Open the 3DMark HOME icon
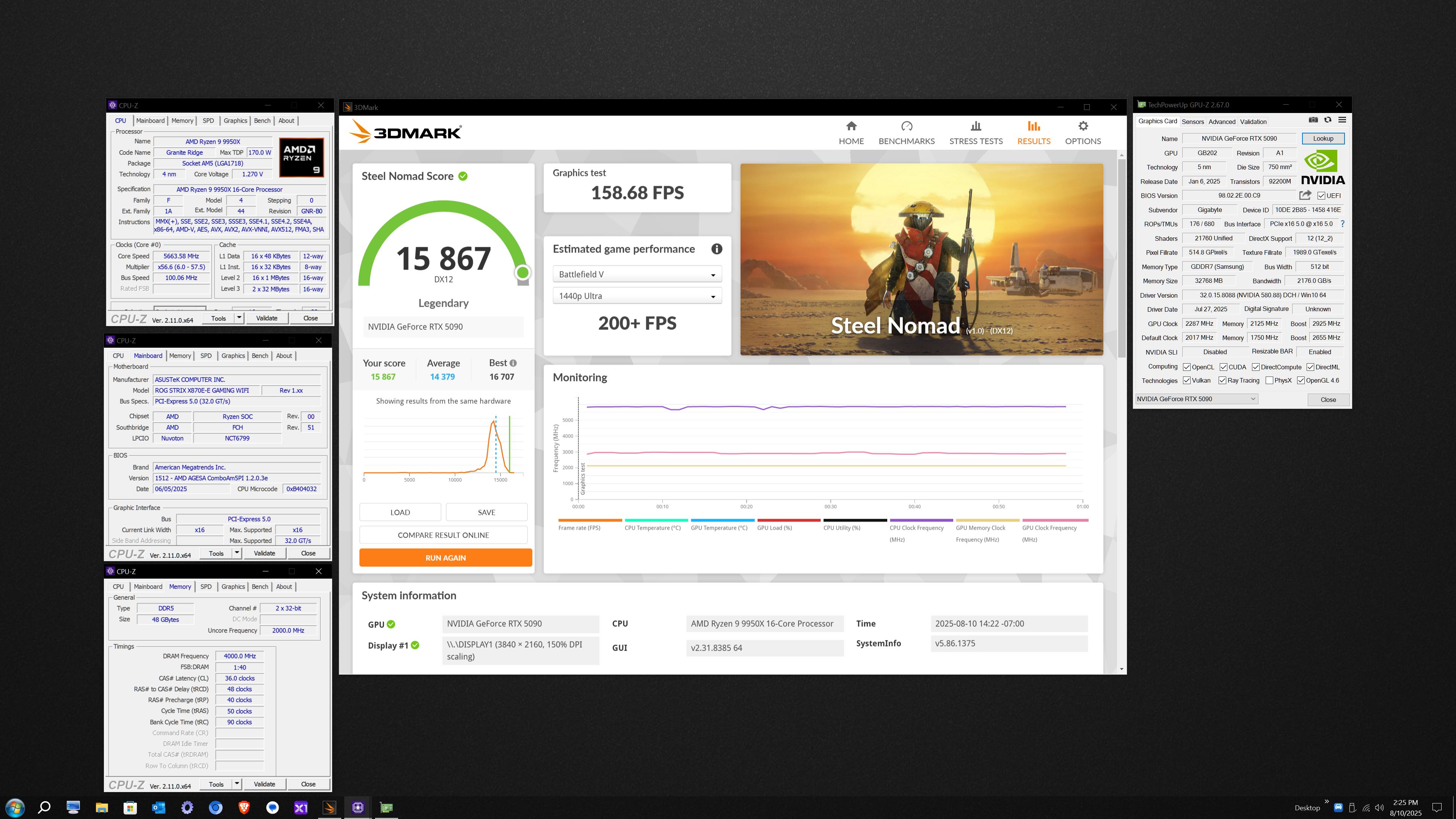Viewport: 1456px width, 819px height. pyautogui.click(x=850, y=126)
